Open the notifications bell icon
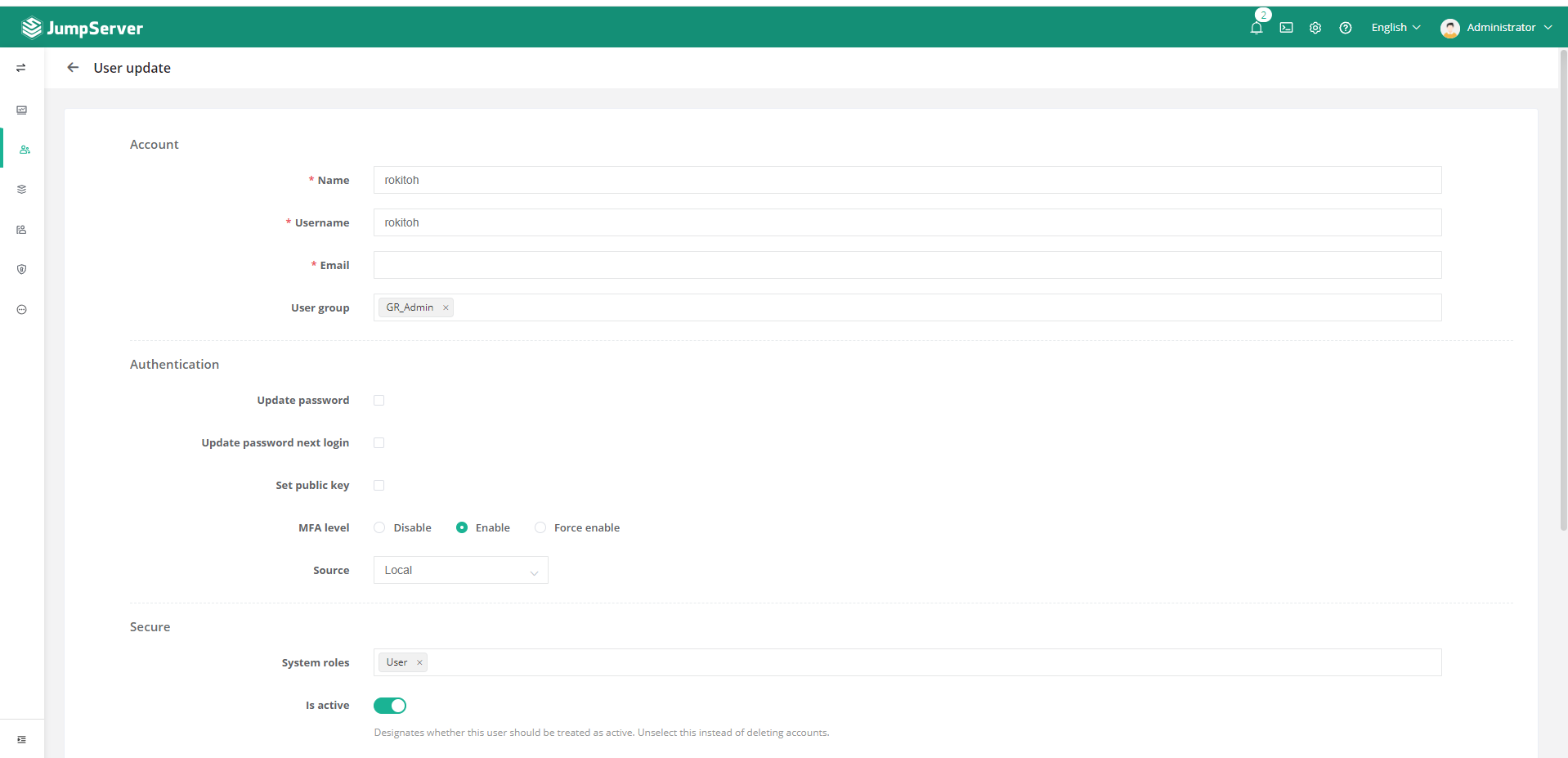The width and height of the screenshot is (1568, 758). 1256,28
